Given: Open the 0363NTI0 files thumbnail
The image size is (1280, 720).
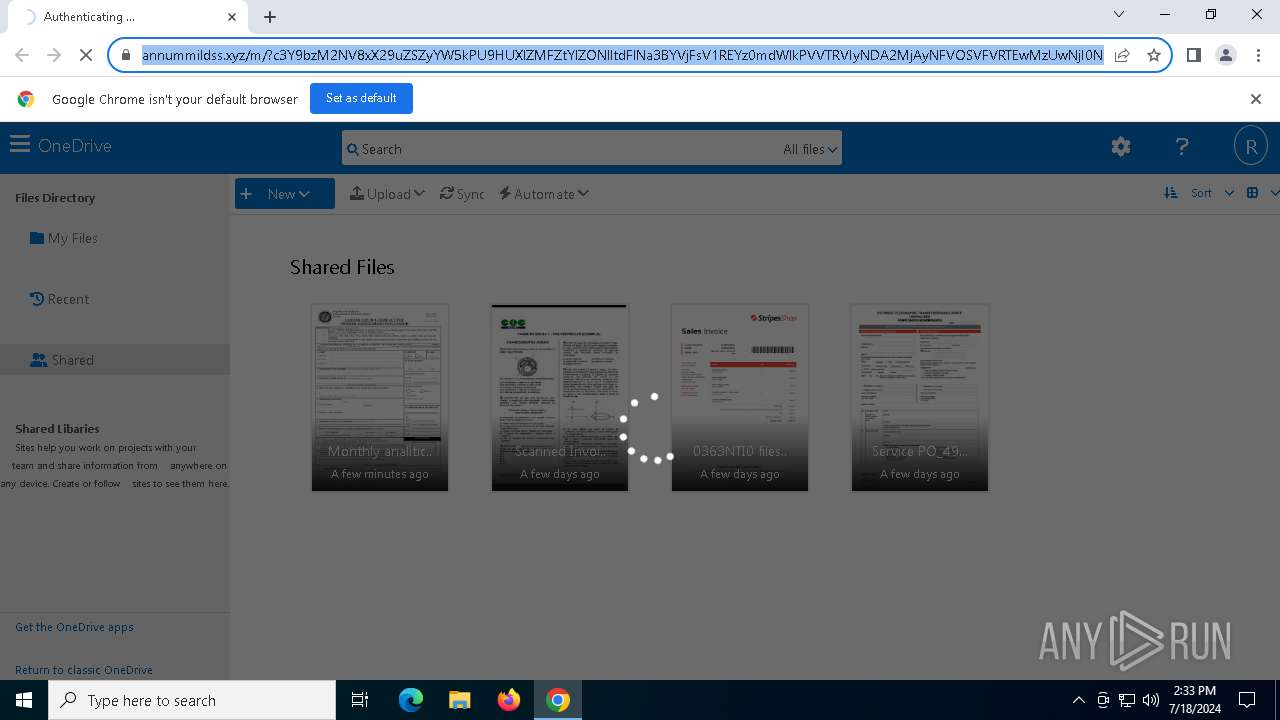Looking at the screenshot, I should point(740,398).
